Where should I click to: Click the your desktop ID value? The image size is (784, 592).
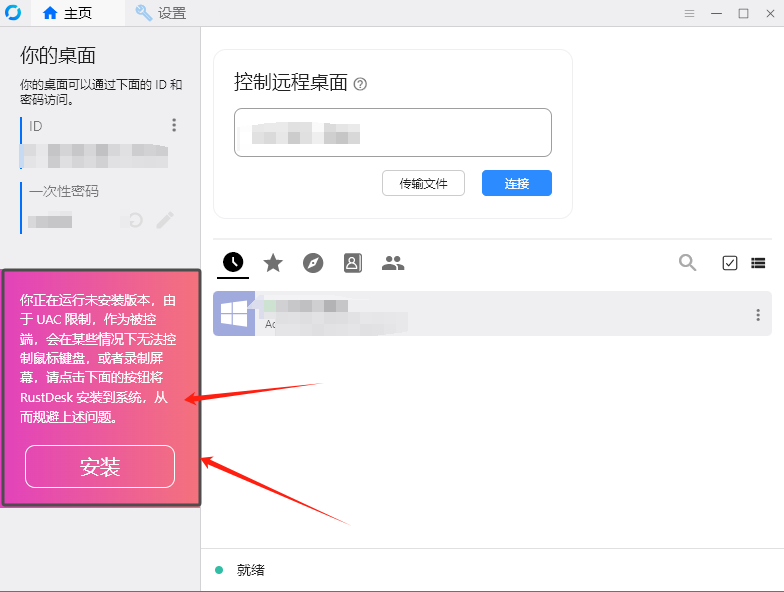[95, 156]
